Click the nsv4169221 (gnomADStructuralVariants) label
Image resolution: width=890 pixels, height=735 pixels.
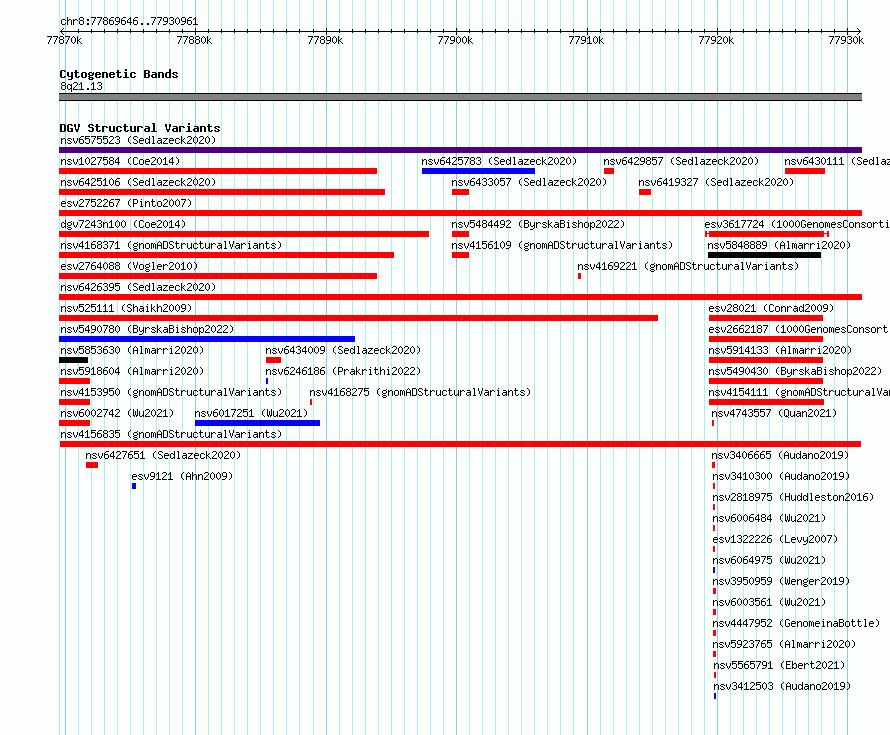pos(688,266)
